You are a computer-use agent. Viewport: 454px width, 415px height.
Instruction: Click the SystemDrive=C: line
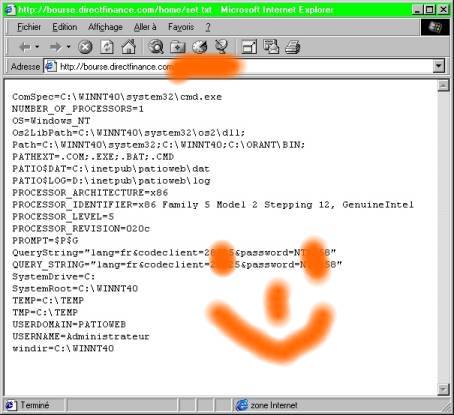(54, 276)
